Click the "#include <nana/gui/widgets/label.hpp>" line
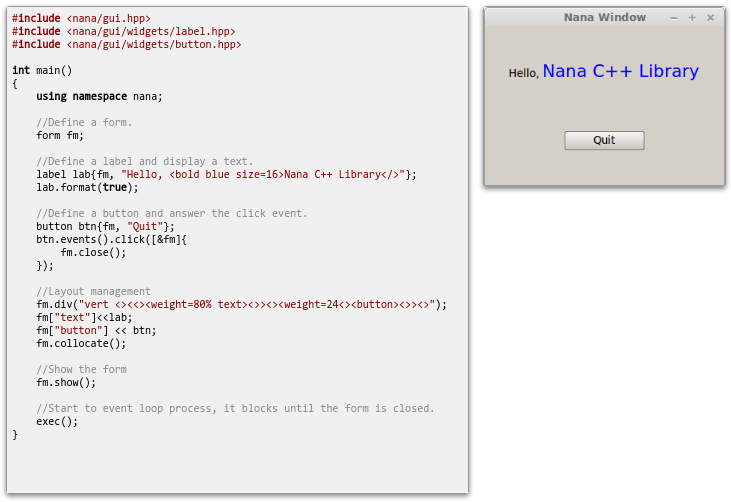 point(124,31)
